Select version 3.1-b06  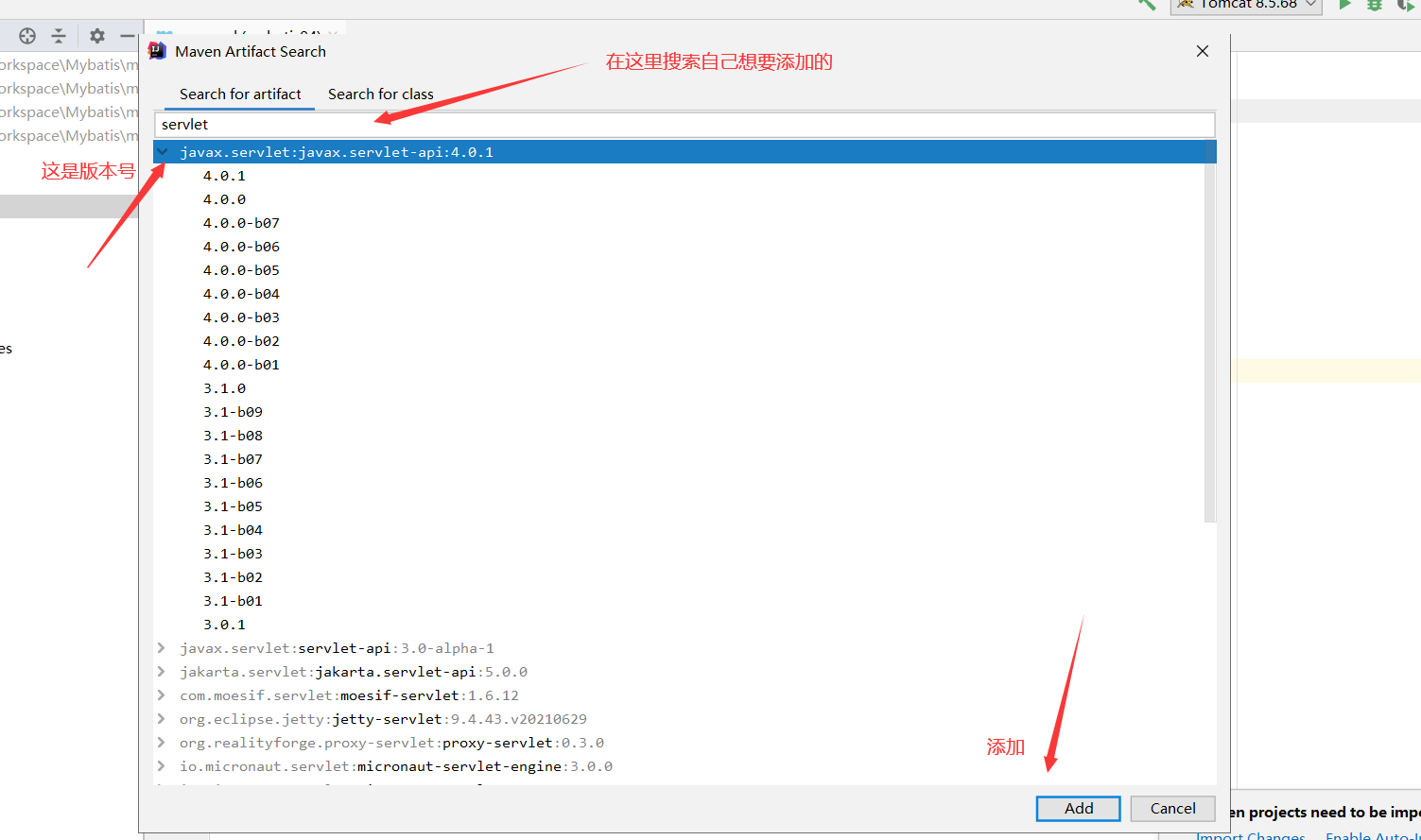tap(233, 483)
